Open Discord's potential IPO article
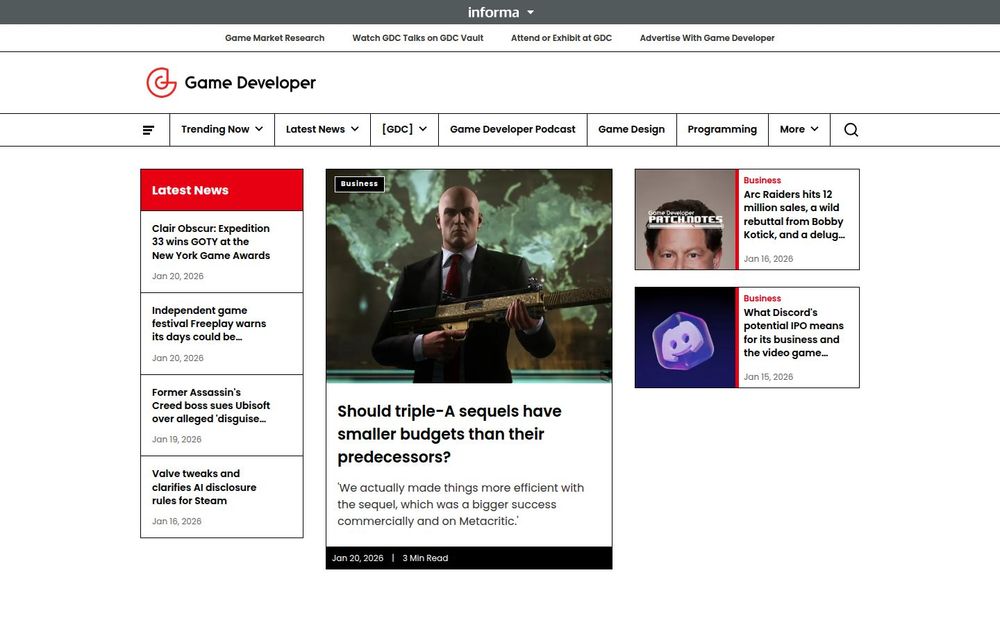 click(793, 333)
